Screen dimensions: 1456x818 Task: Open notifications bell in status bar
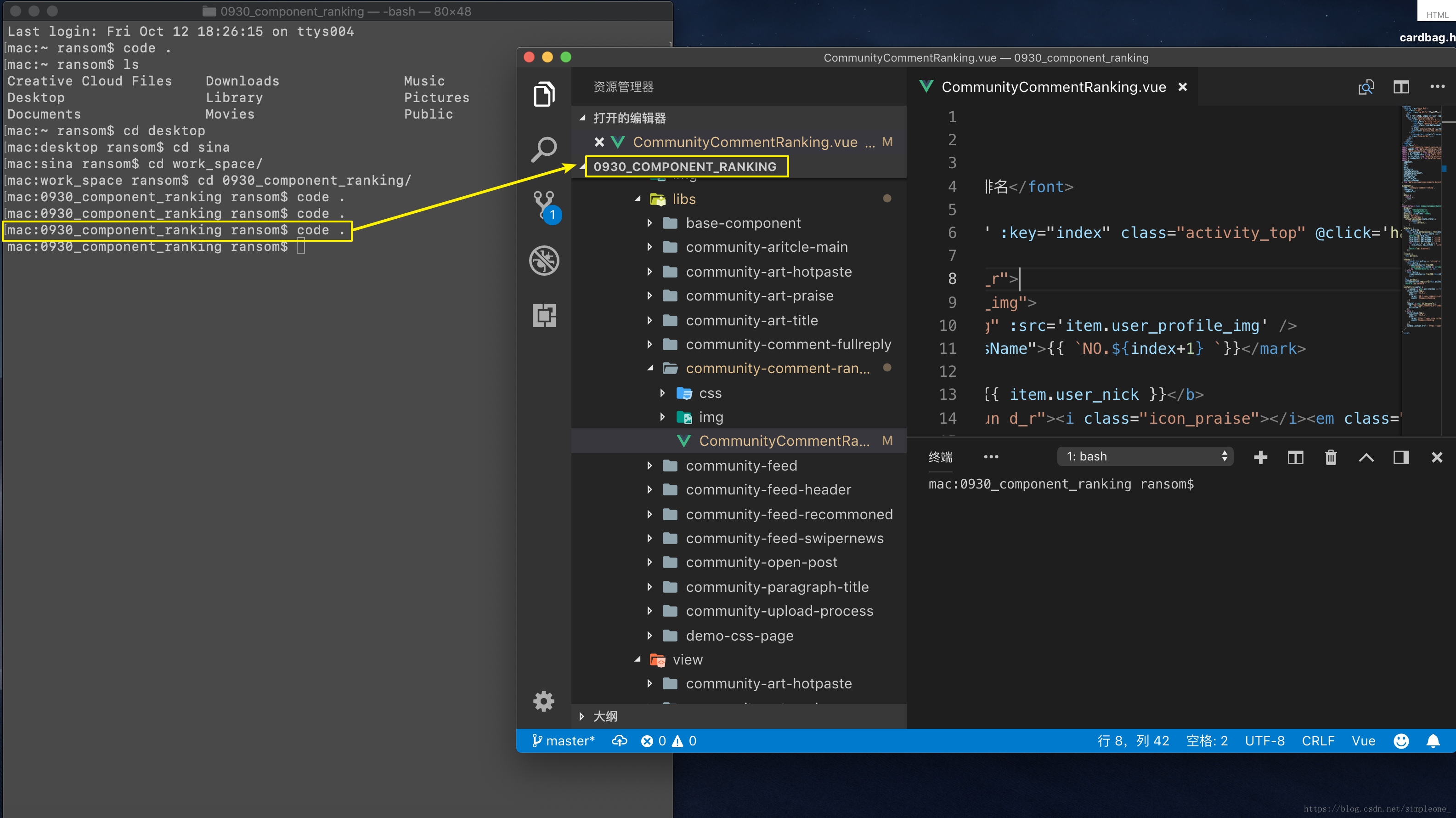pyautogui.click(x=1433, y=741)
